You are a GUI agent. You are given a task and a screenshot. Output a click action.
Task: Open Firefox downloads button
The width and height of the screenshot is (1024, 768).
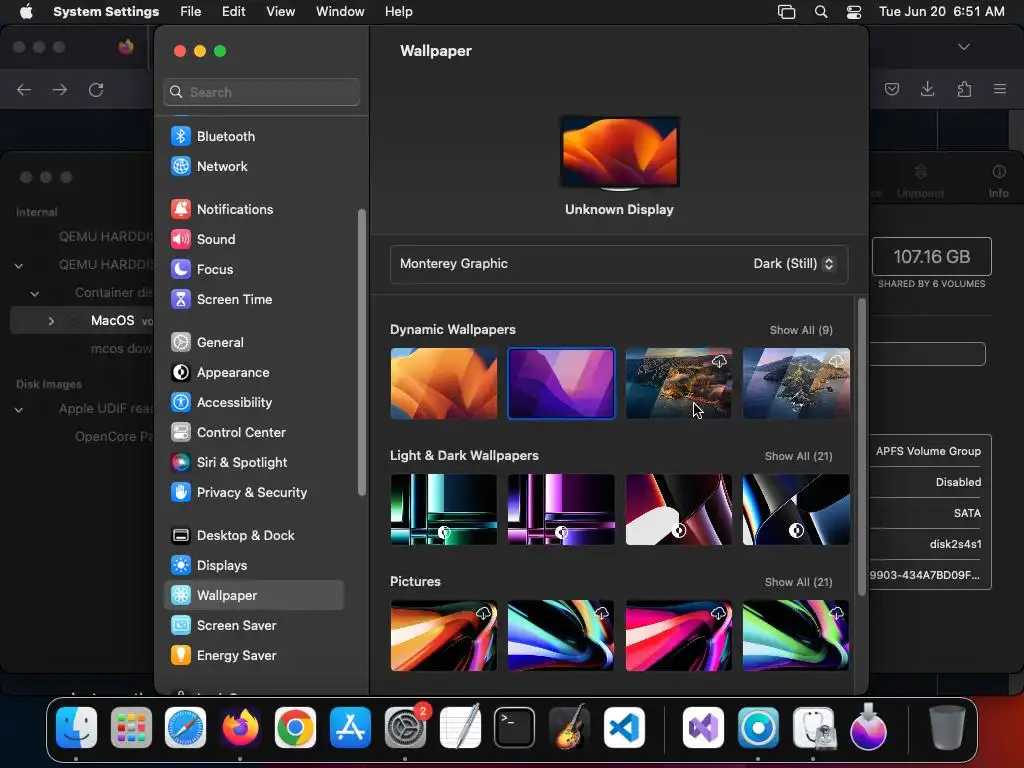[x=927, y=89]
